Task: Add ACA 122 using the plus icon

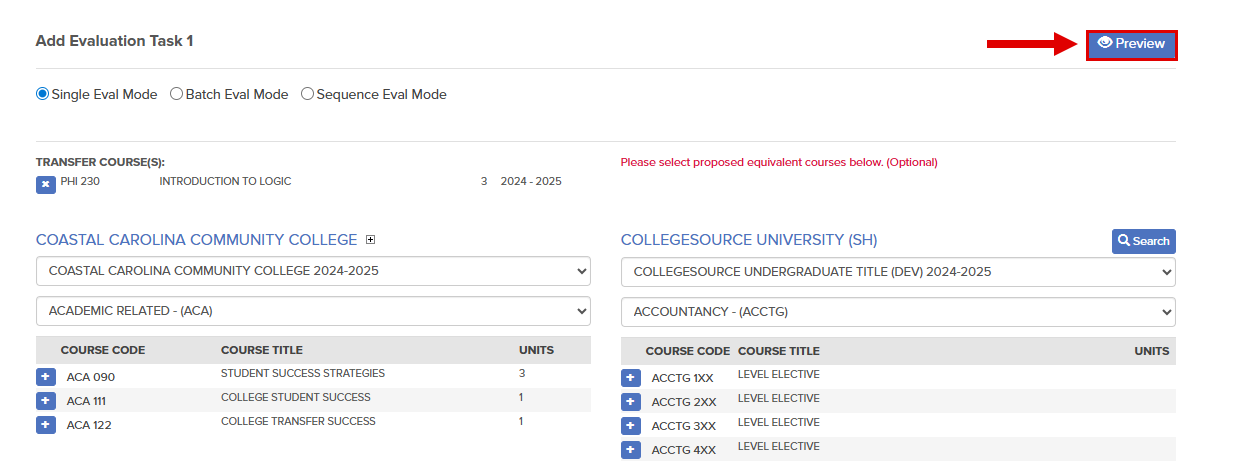Action: [46, 425]
